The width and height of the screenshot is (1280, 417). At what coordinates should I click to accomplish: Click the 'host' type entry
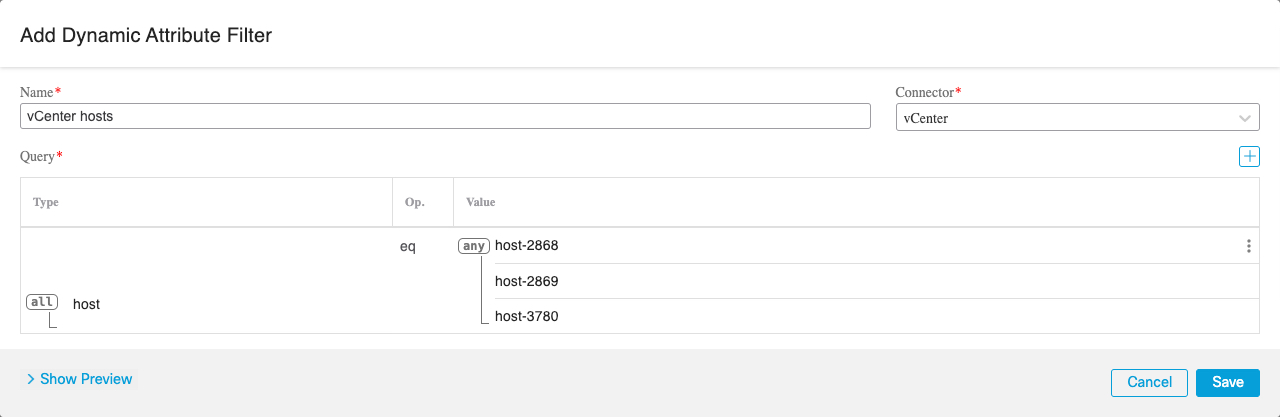click(x=86, y=304)
